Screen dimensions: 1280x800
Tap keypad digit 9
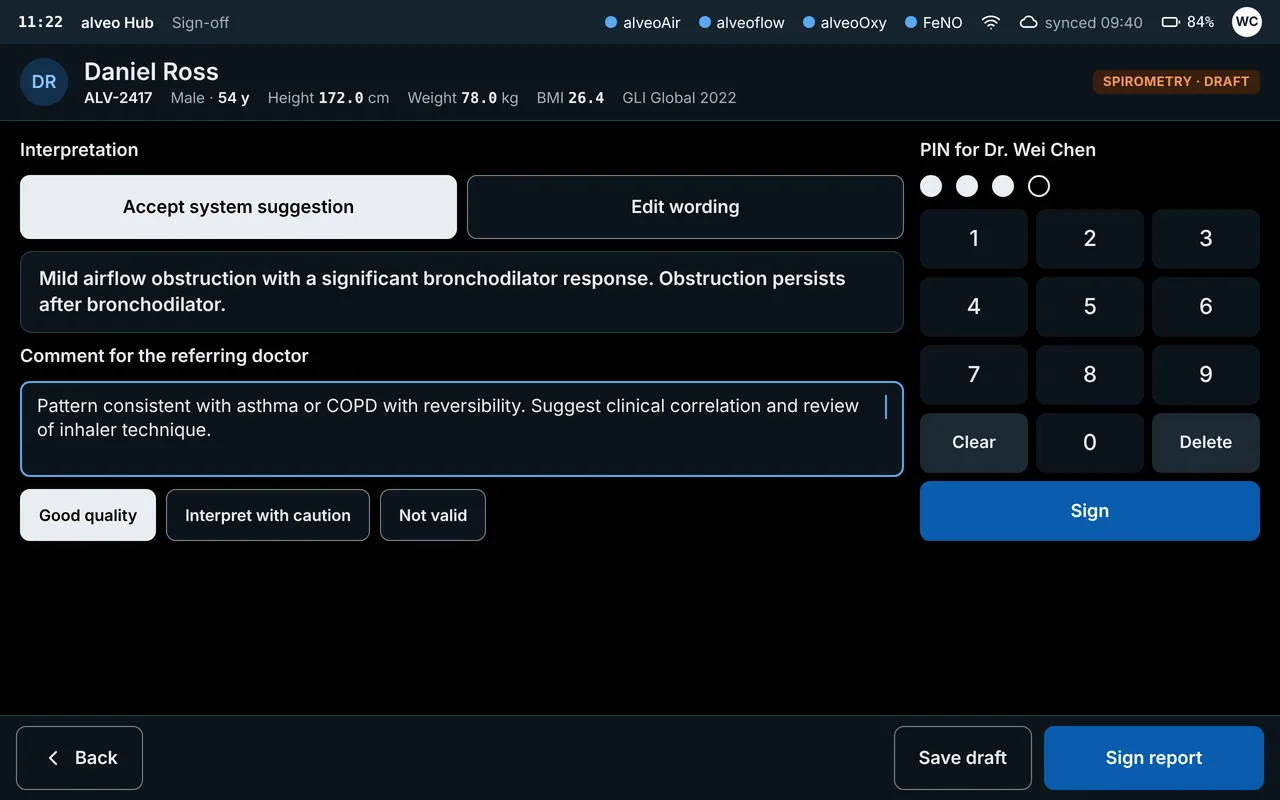pyautogui.click(x=1206, y=374)
